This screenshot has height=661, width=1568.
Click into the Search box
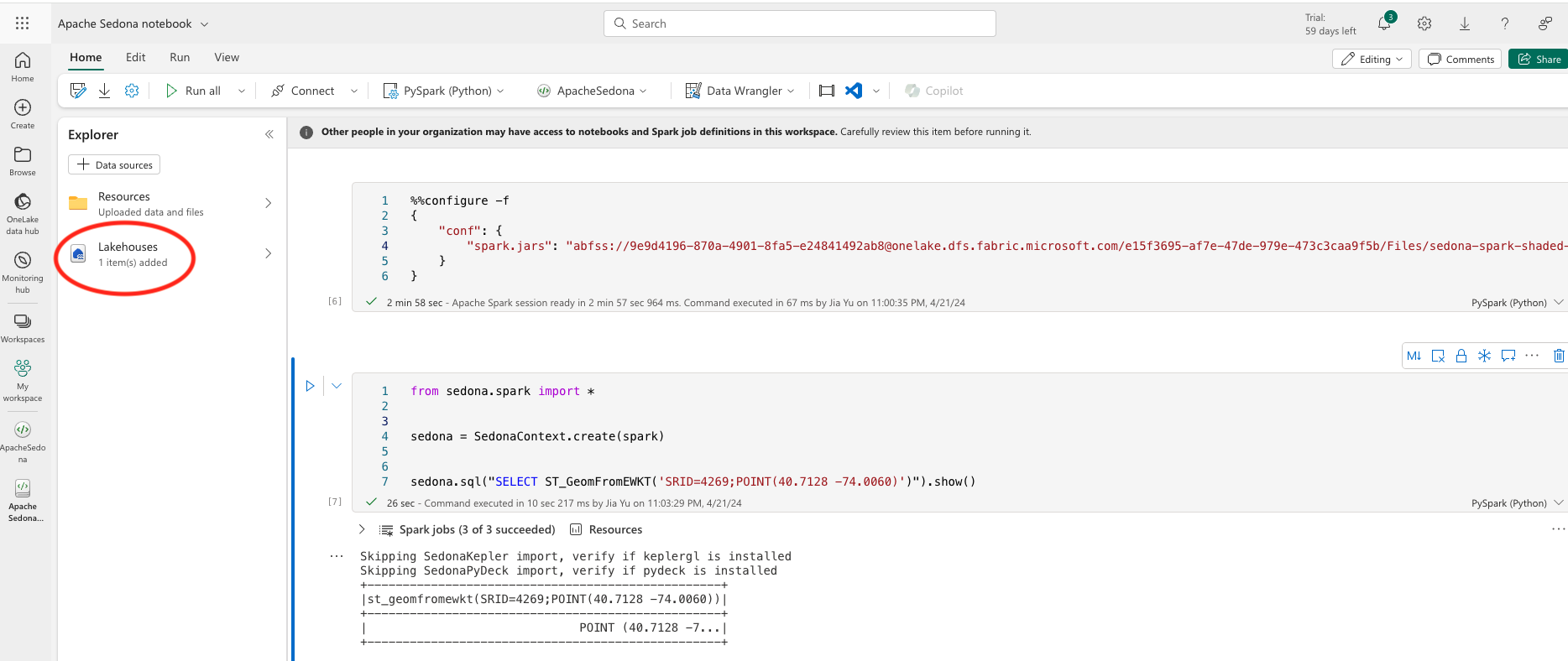click(799, 23)
